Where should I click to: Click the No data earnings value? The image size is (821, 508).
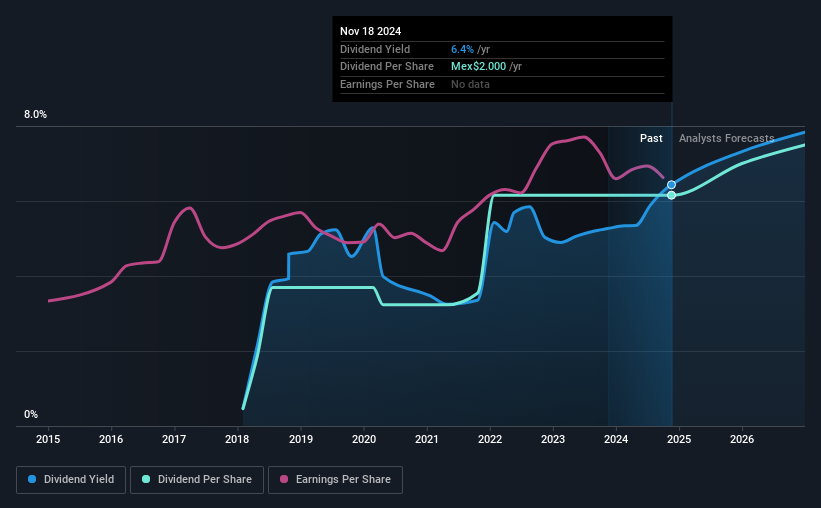pyautogui.click(x=470, y=84)
